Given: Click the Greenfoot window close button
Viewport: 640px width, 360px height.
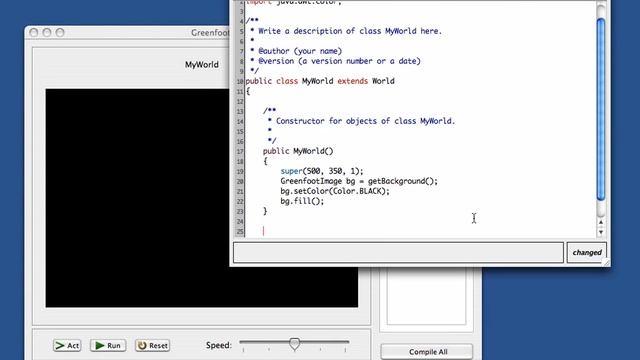Looking at the screenshot, I should click(x=34, y=33).
